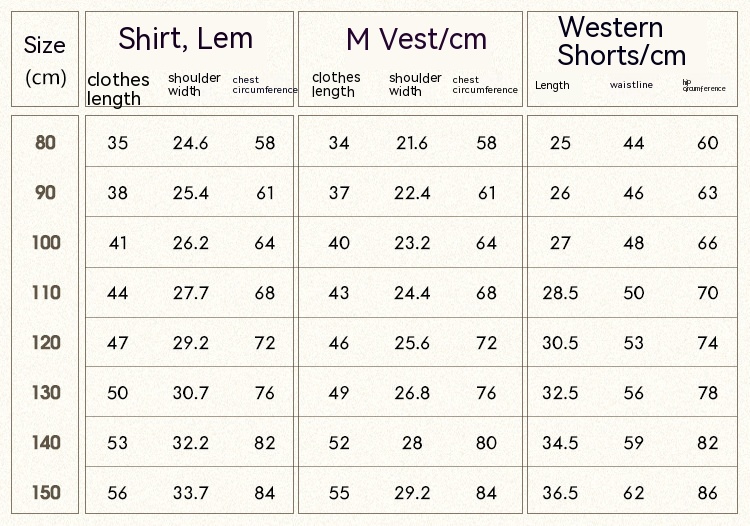Click the shorts length value 28.5
The width and height of the screenshot is (750, 526).
pos(560,293)
